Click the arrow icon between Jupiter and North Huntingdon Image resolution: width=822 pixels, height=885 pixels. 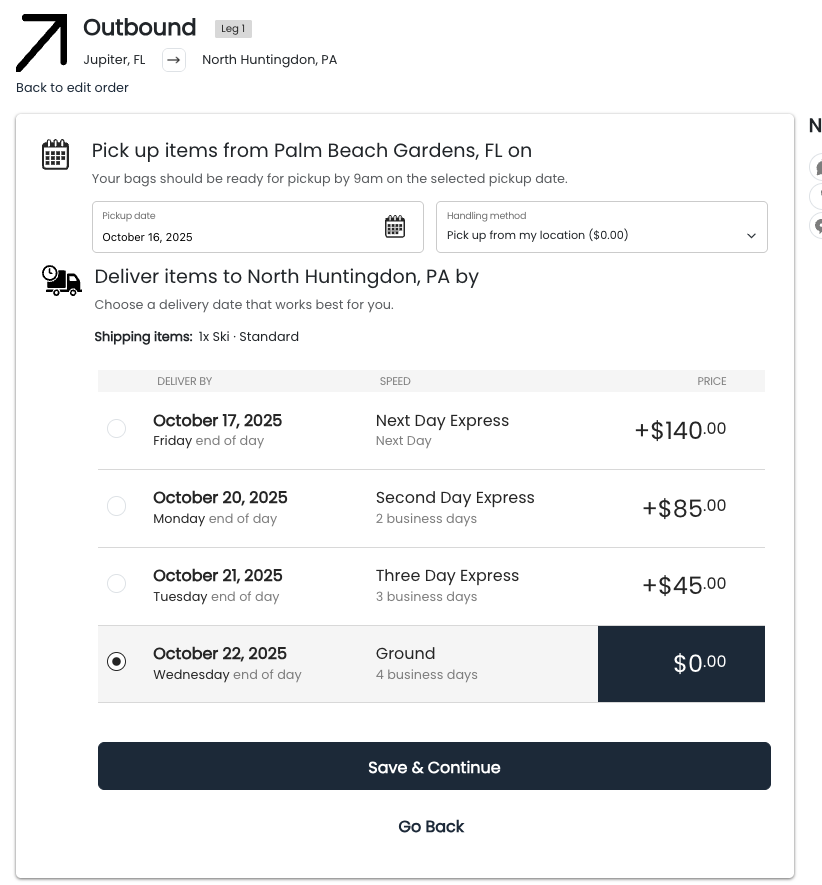coord(174,60)
